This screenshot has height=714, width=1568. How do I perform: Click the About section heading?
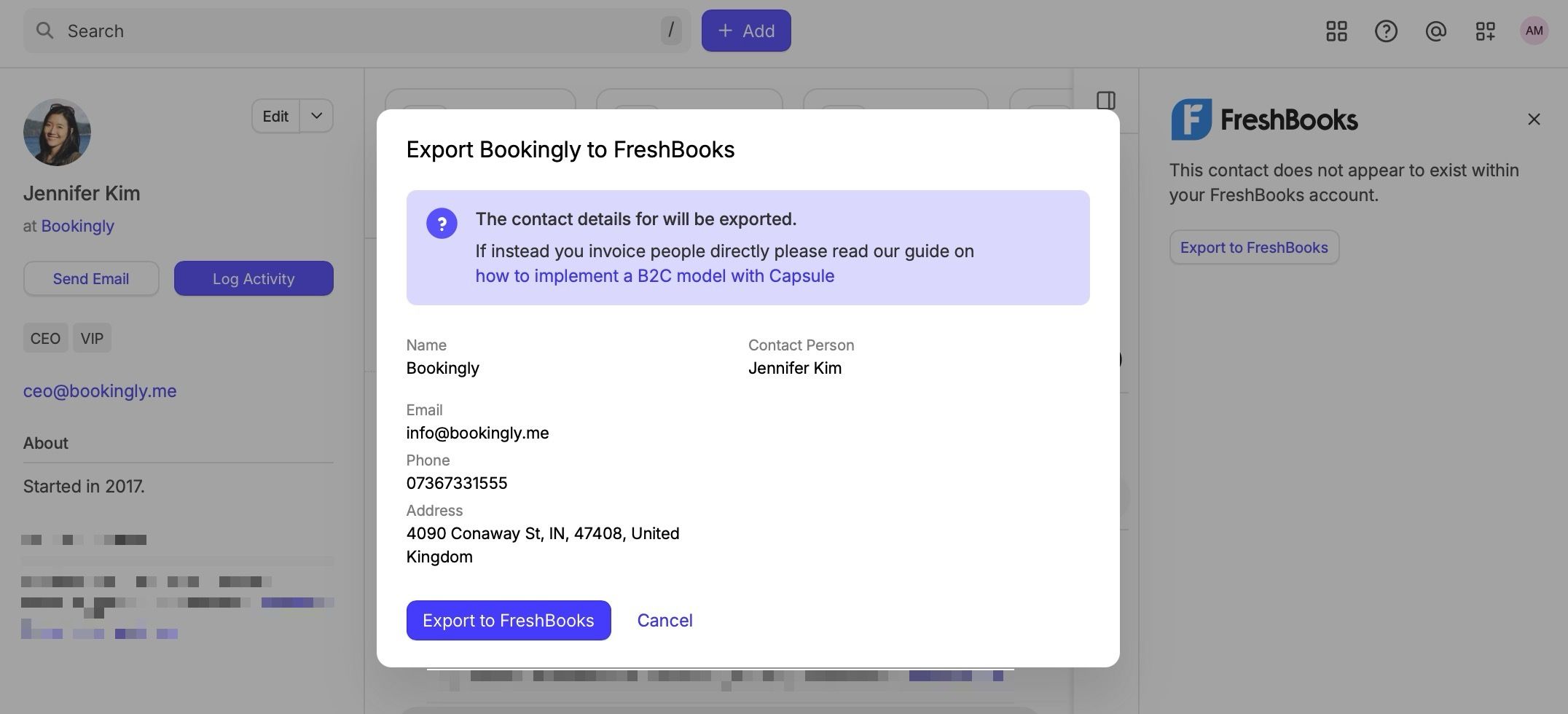pos(45,443)
